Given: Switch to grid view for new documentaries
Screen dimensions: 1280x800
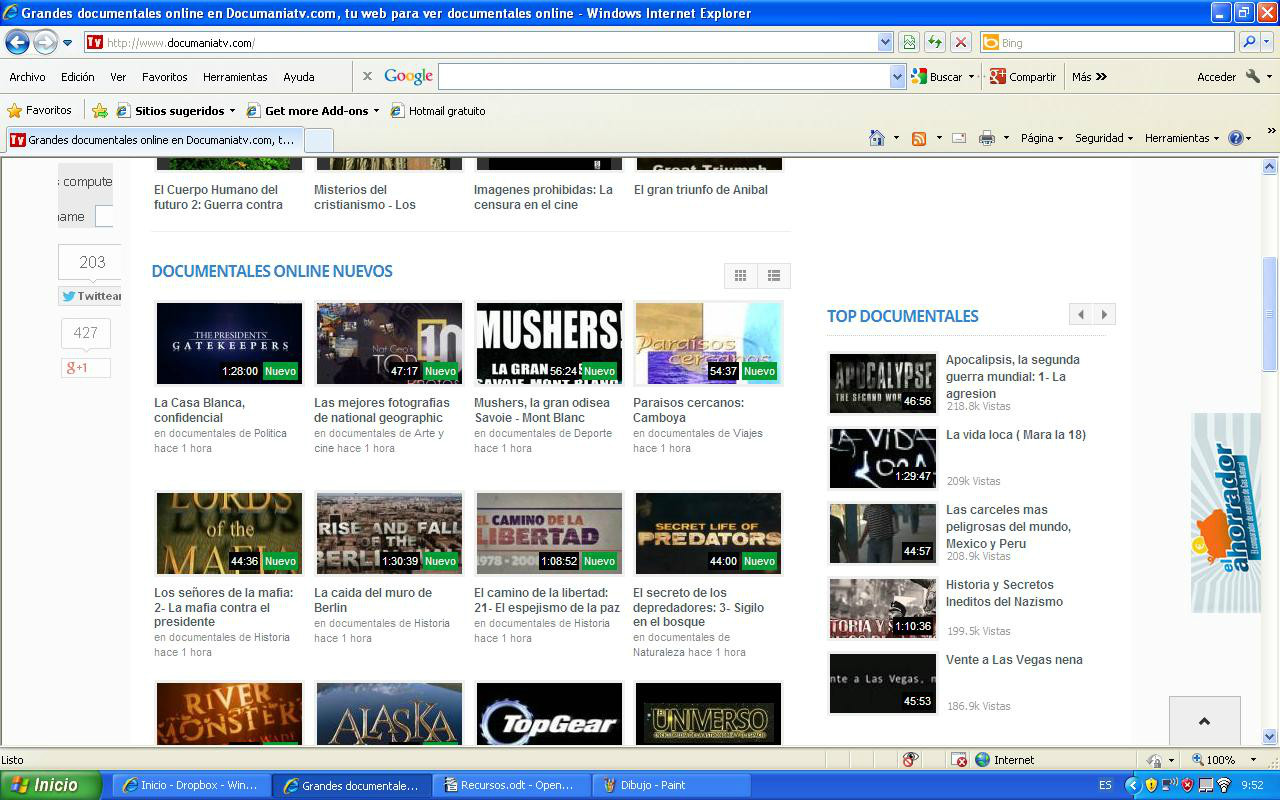Looking at the screenshot, I should [x=740, y=276].
